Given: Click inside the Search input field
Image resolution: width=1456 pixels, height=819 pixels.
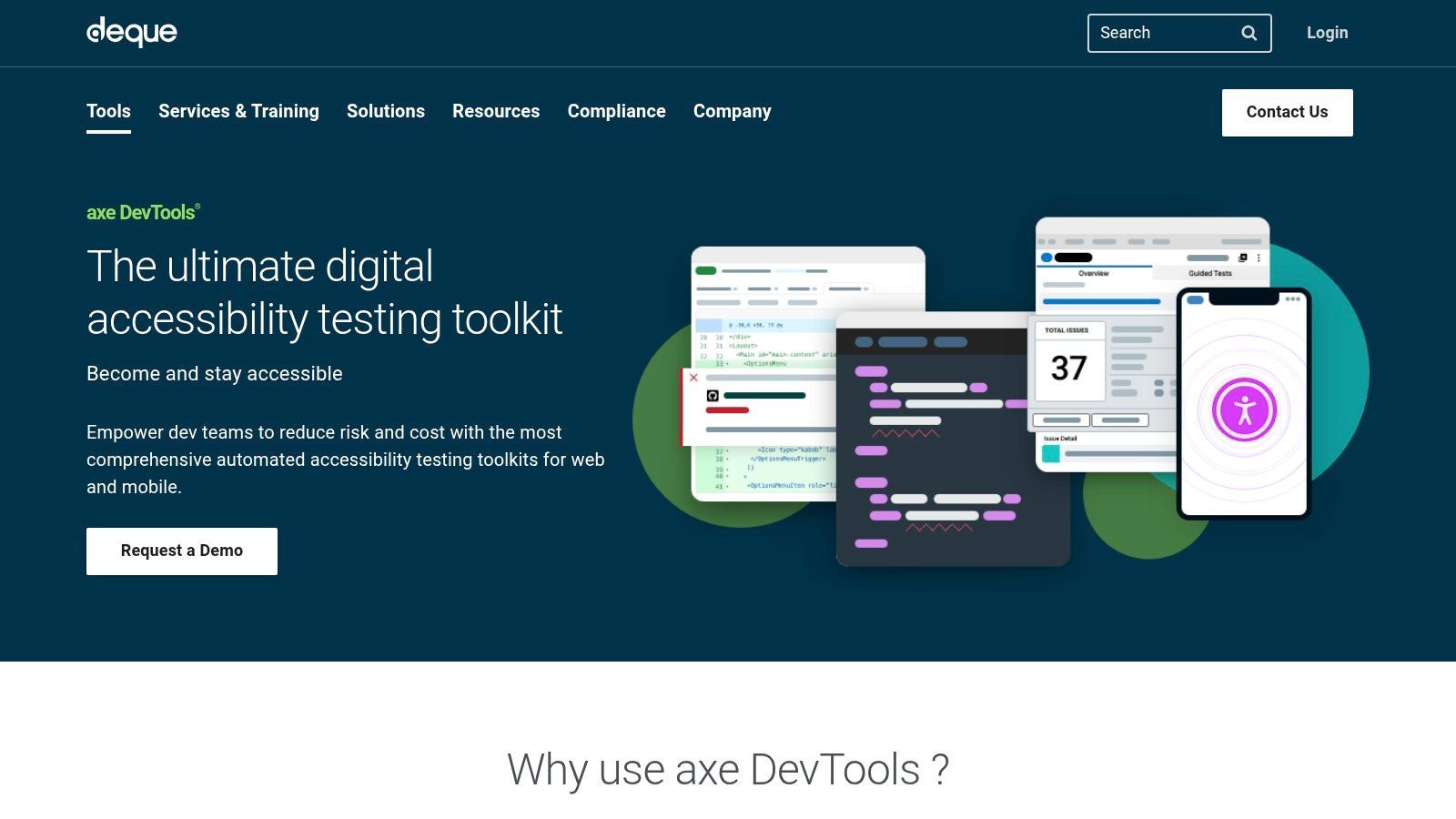Looking at the screenshot, I should [x=1160, y=32].
